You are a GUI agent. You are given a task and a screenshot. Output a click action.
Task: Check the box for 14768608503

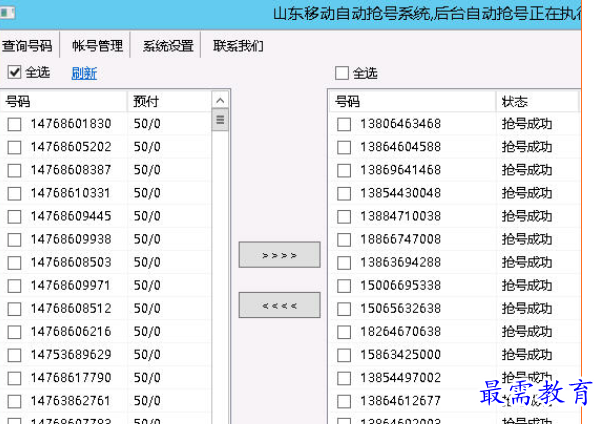click(14, 263)
